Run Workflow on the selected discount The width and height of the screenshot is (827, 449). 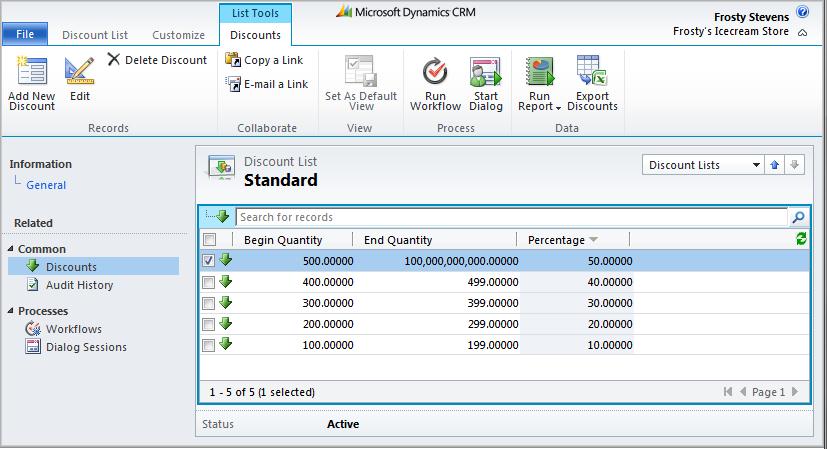pos(435,83)
